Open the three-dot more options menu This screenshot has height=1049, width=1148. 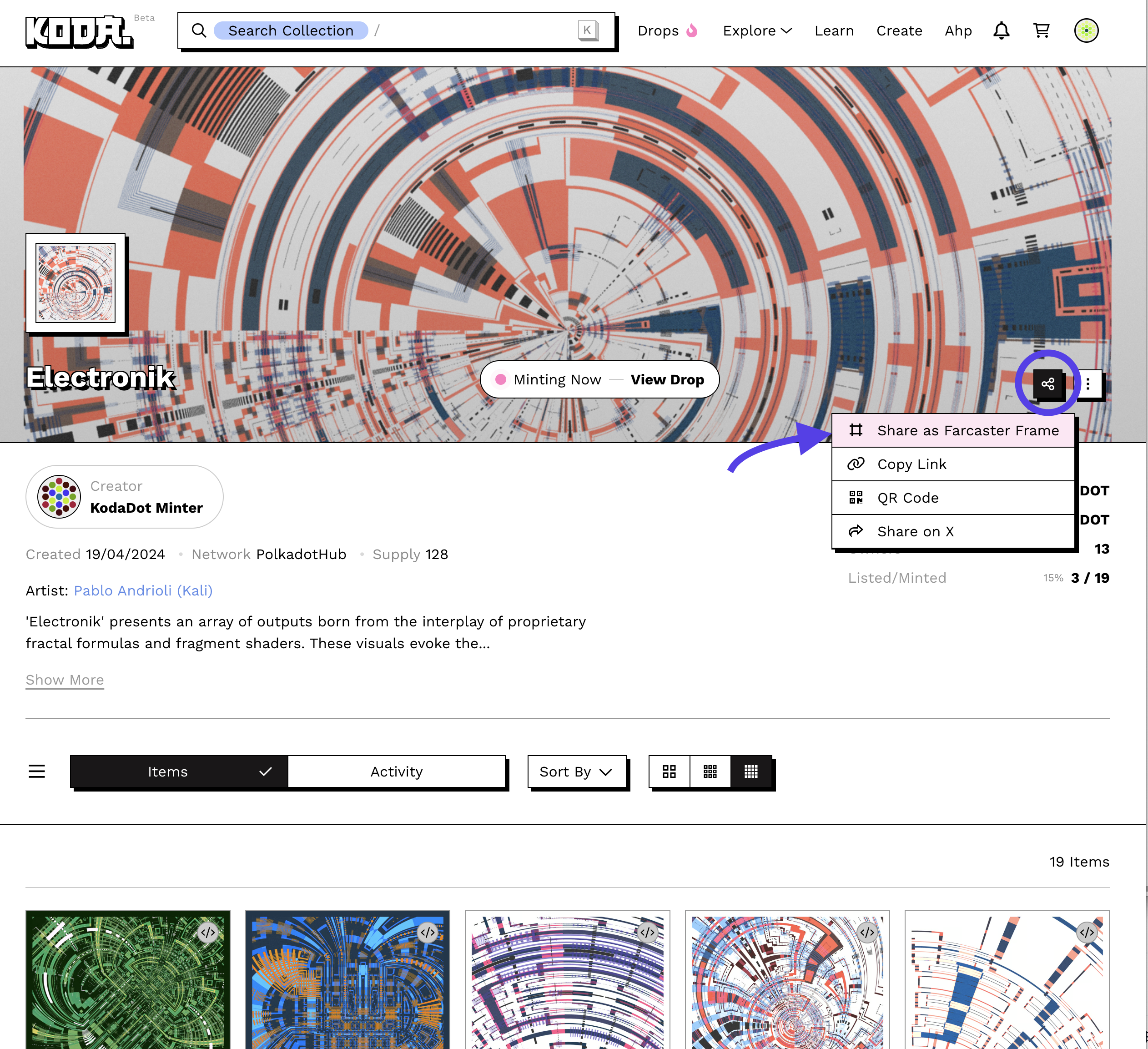click(x=1088, y=384)
